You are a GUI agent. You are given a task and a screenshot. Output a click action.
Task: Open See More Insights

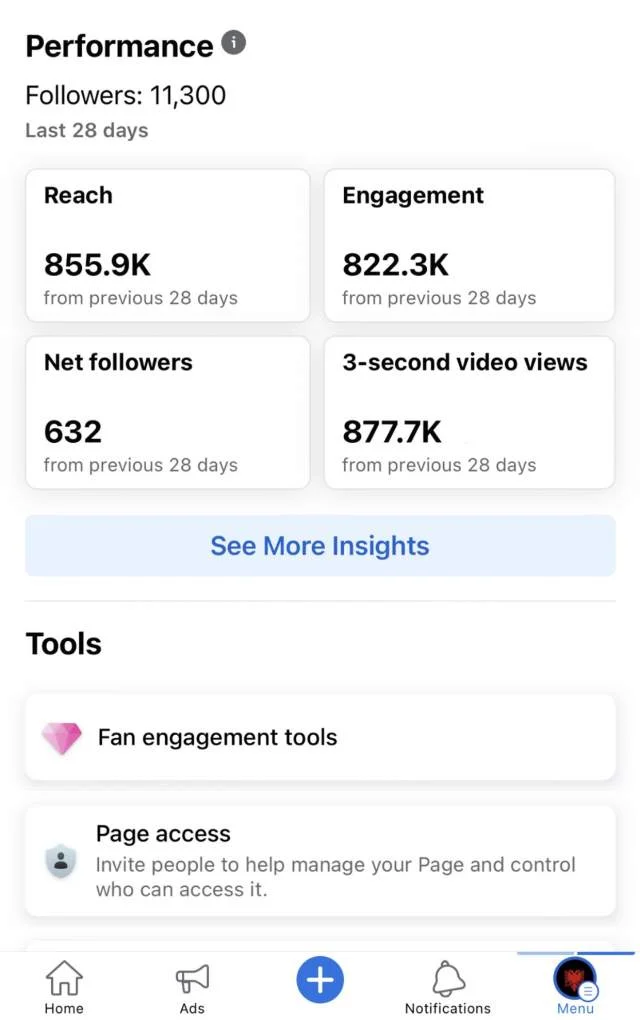tap(320, 545)
